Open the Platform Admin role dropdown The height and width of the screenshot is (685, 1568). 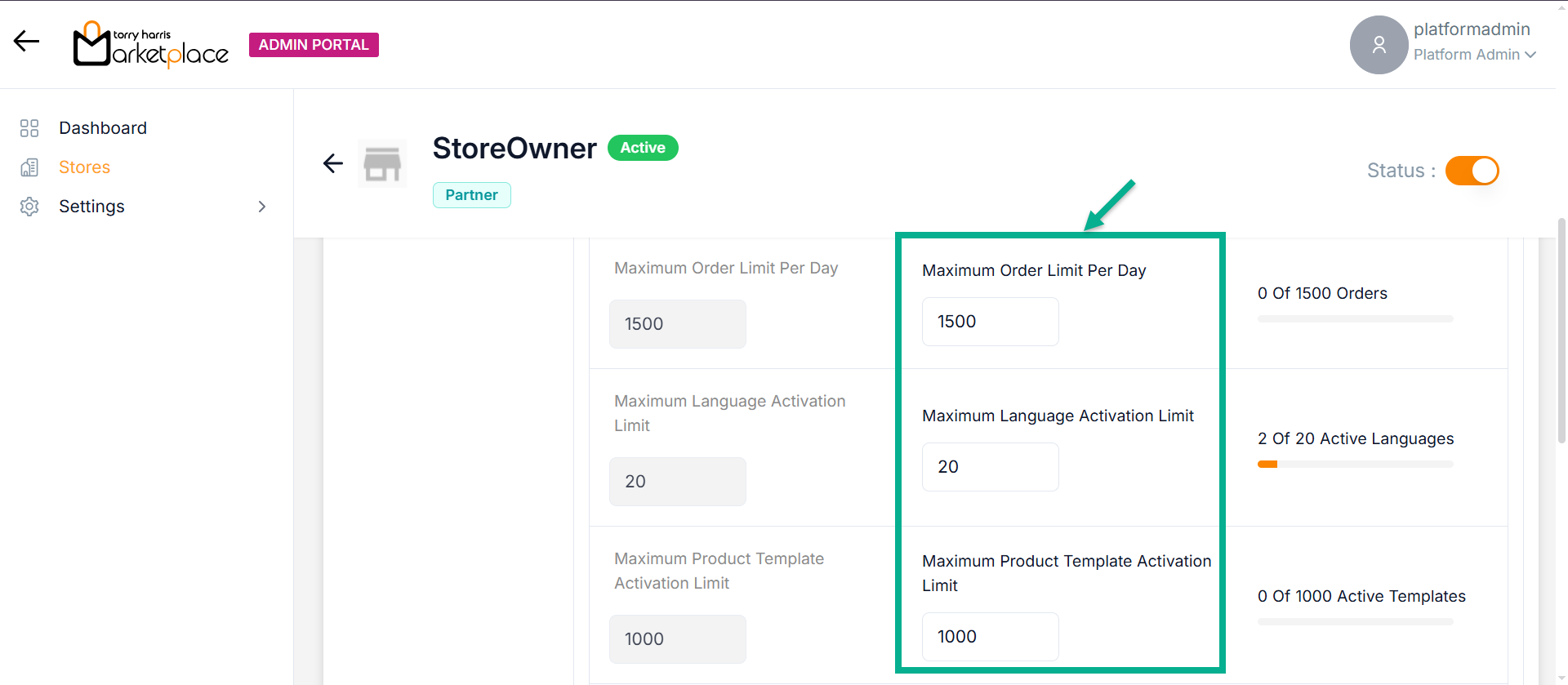point(1474,55)
